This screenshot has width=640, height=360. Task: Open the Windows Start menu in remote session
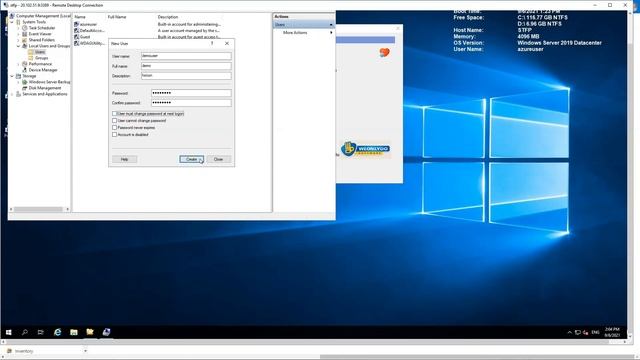[x=9, y=332]
